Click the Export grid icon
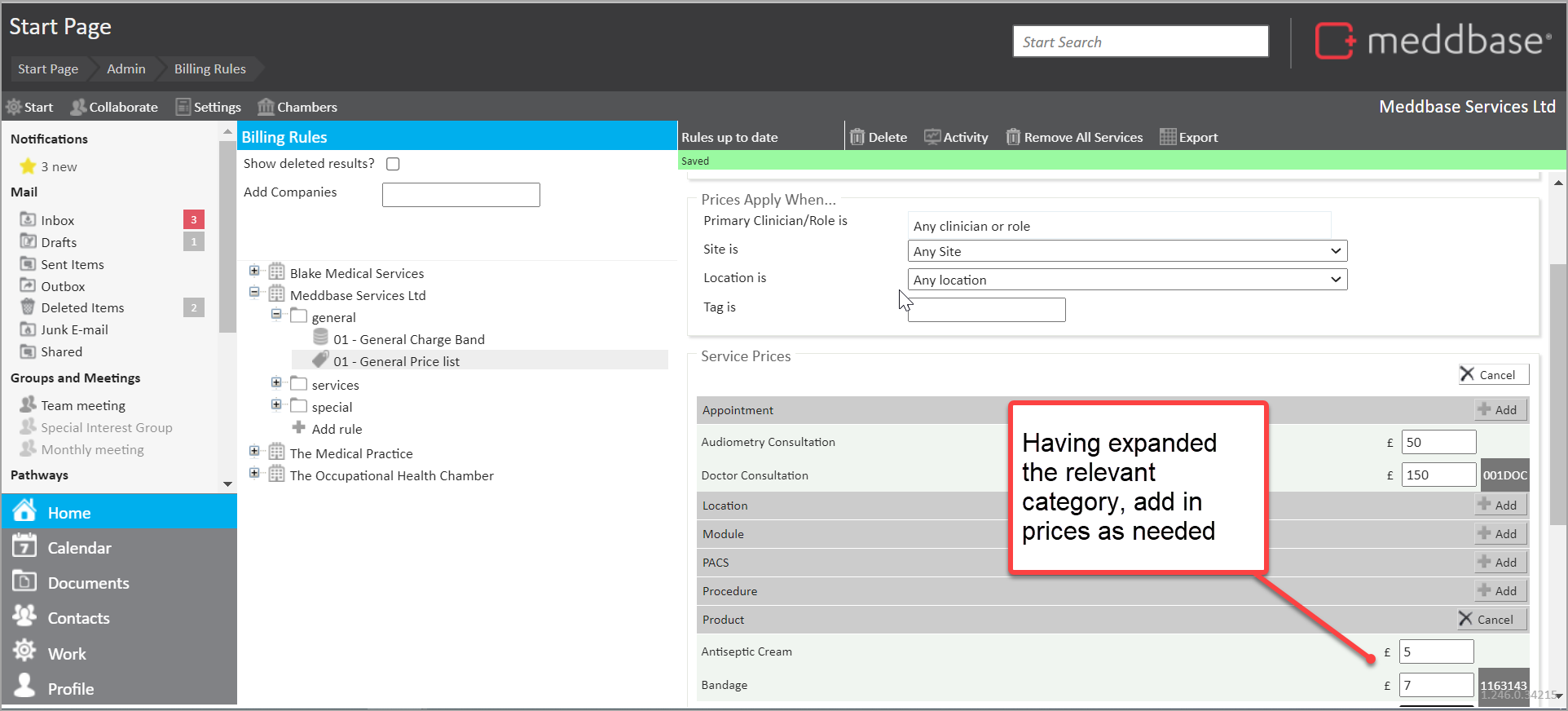This screenshot has width=1568, height=711. click(1167, 137)
